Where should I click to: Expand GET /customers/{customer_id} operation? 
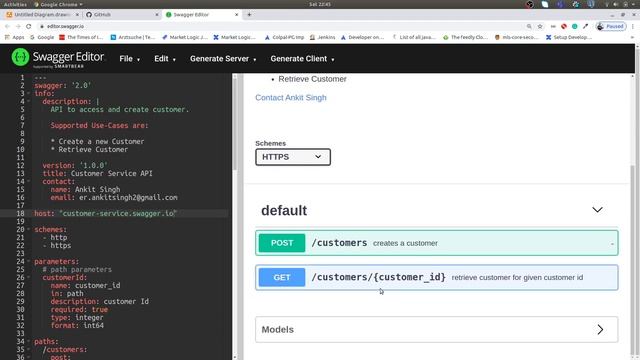point(436,277)
